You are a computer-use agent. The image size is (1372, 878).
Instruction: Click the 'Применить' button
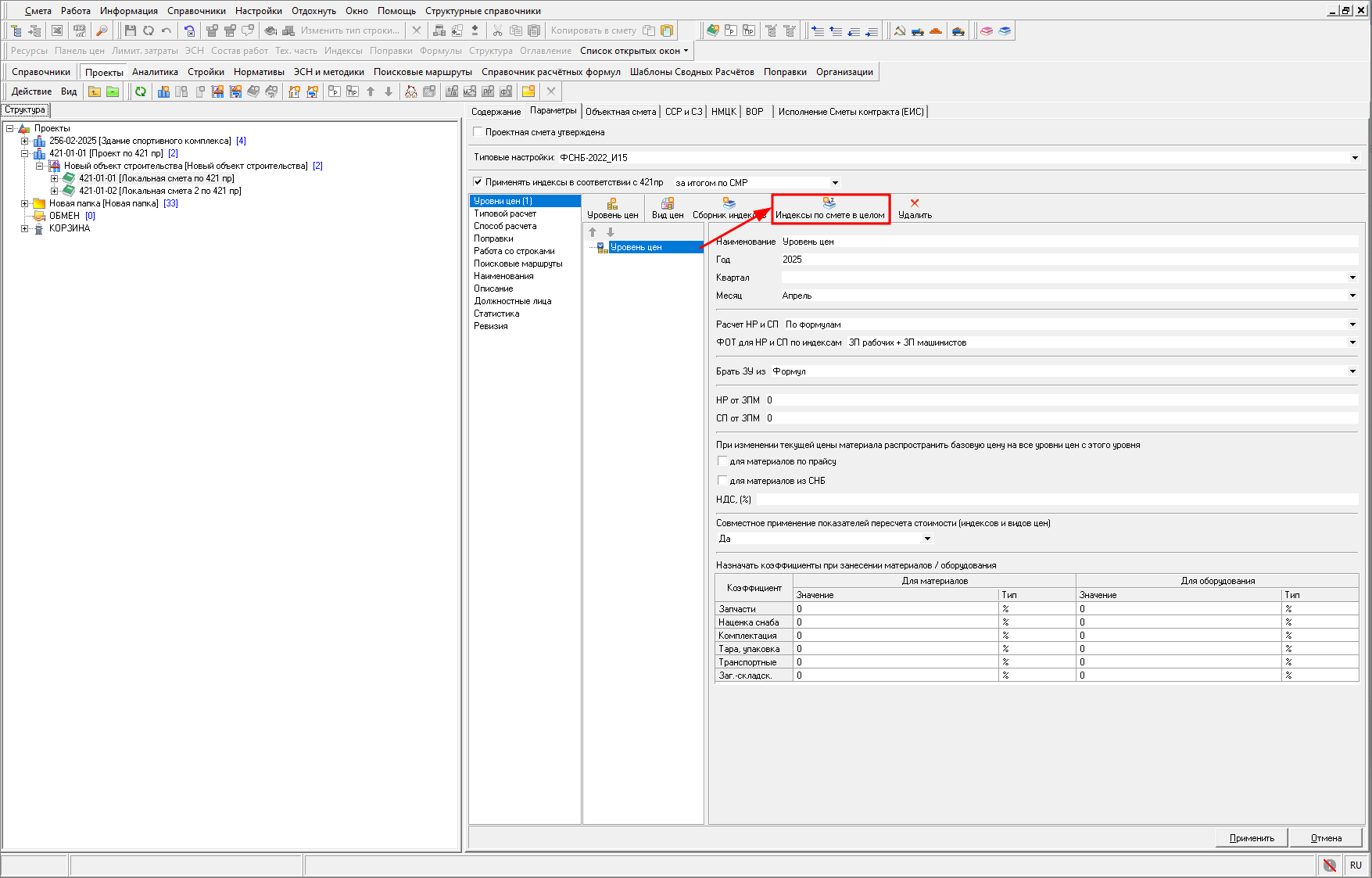coord(1252,838)
